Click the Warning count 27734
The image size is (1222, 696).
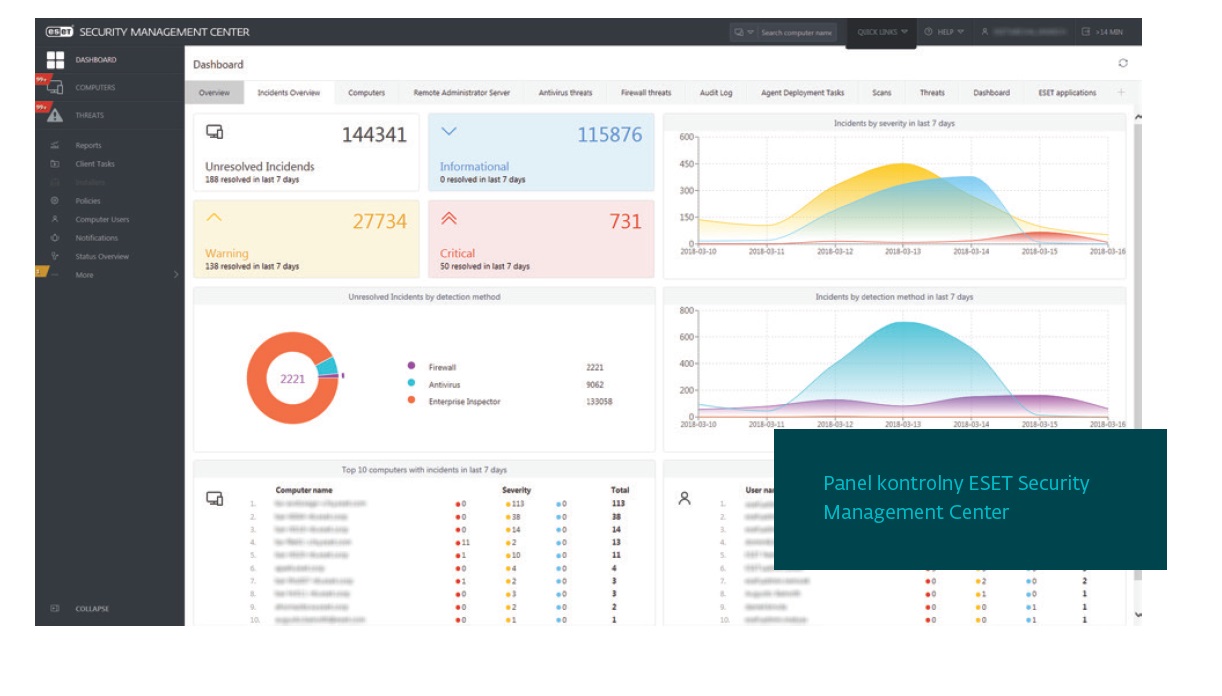[380, 221]
